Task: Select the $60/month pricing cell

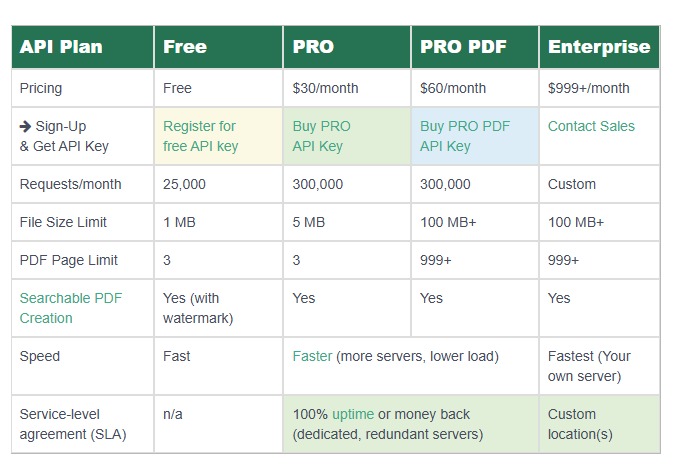Action: pos(454,88)
